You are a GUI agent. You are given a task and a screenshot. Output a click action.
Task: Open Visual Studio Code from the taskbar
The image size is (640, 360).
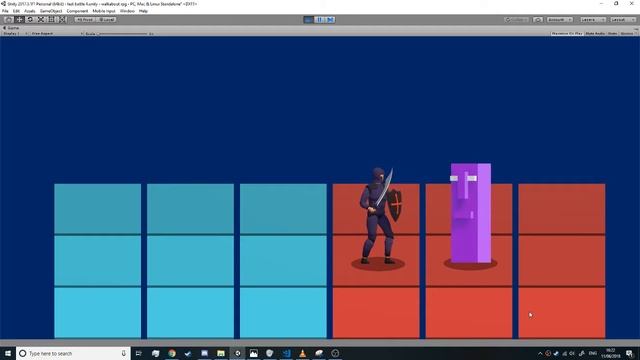pos(286,353)
